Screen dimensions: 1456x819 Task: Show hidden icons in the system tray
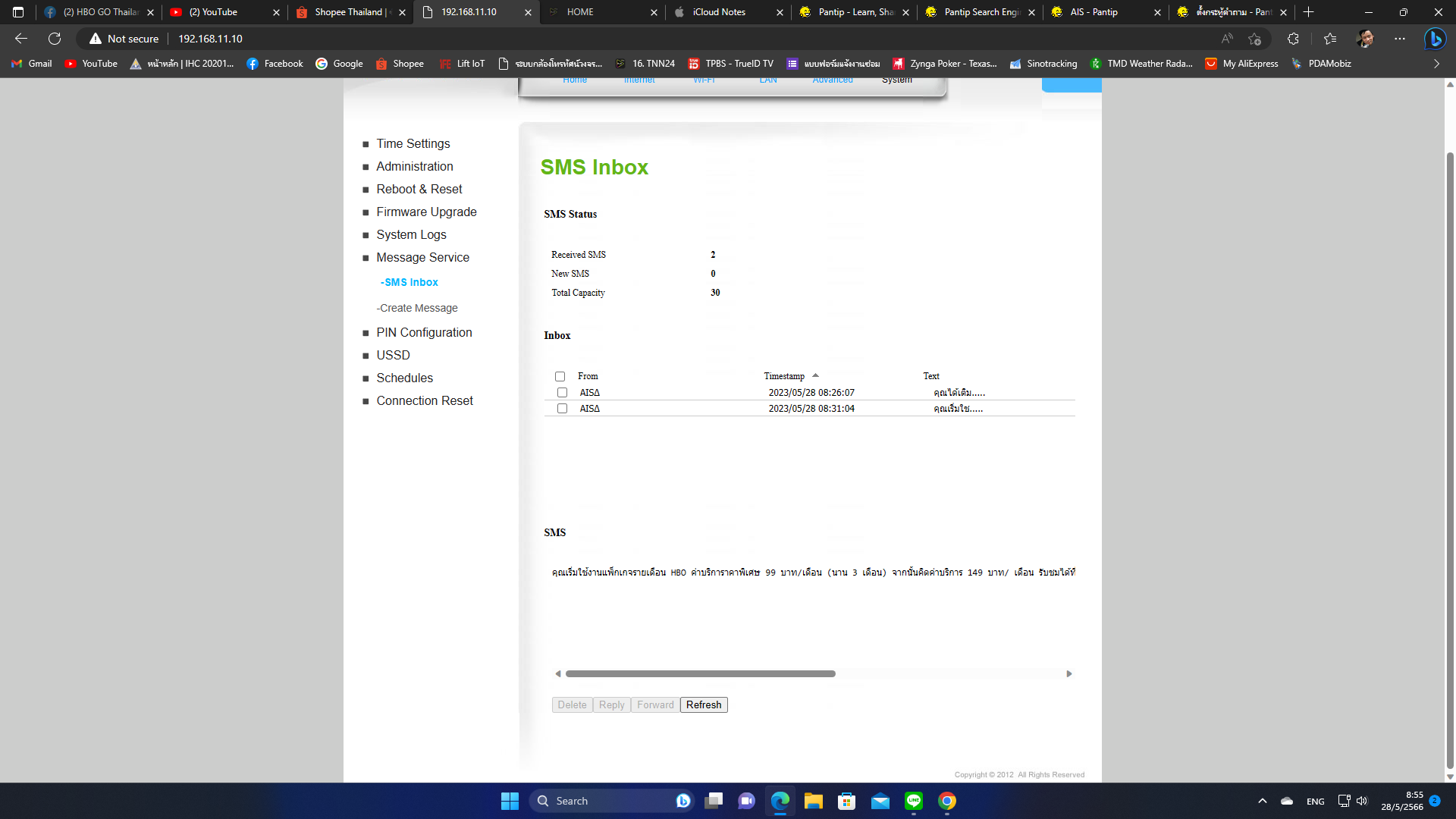(x=1262, y=801)
